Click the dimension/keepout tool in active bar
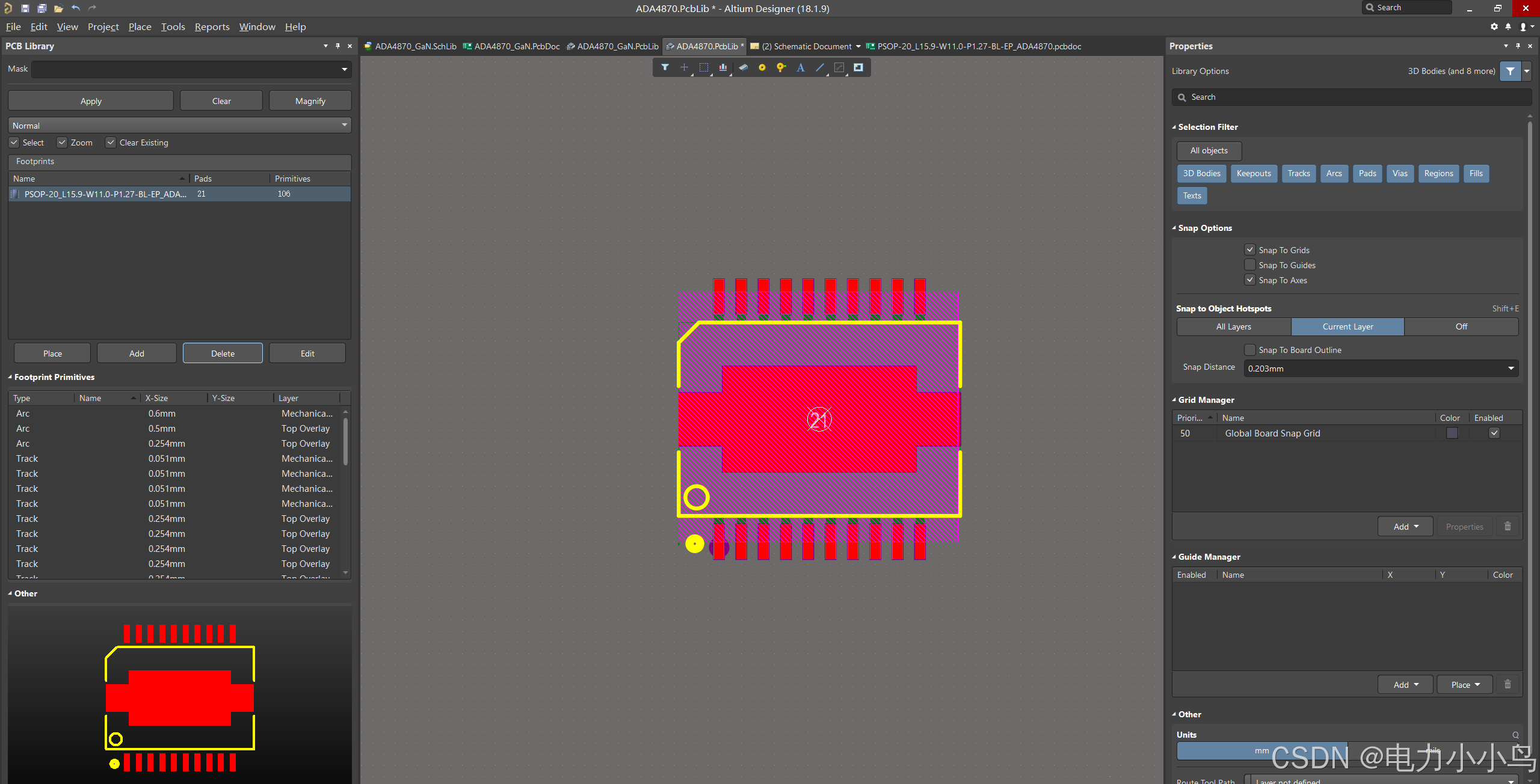1540x784 pixels. click(x=839, y=67)
